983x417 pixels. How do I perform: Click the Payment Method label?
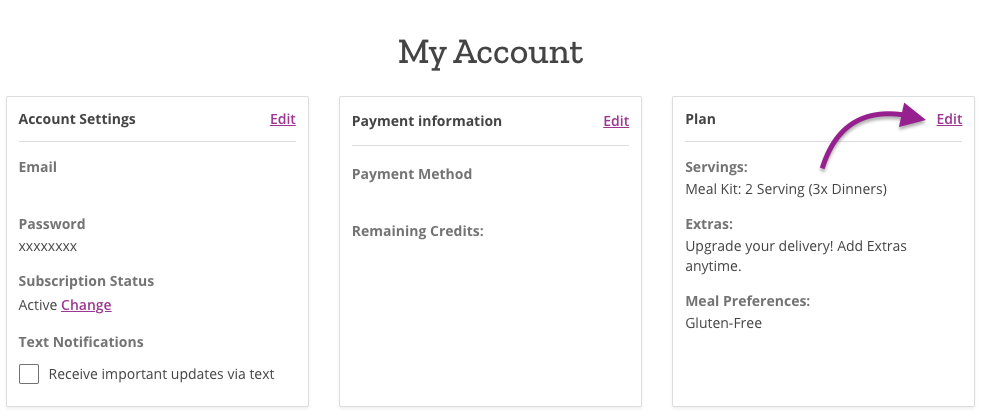(x=412, y=174)
